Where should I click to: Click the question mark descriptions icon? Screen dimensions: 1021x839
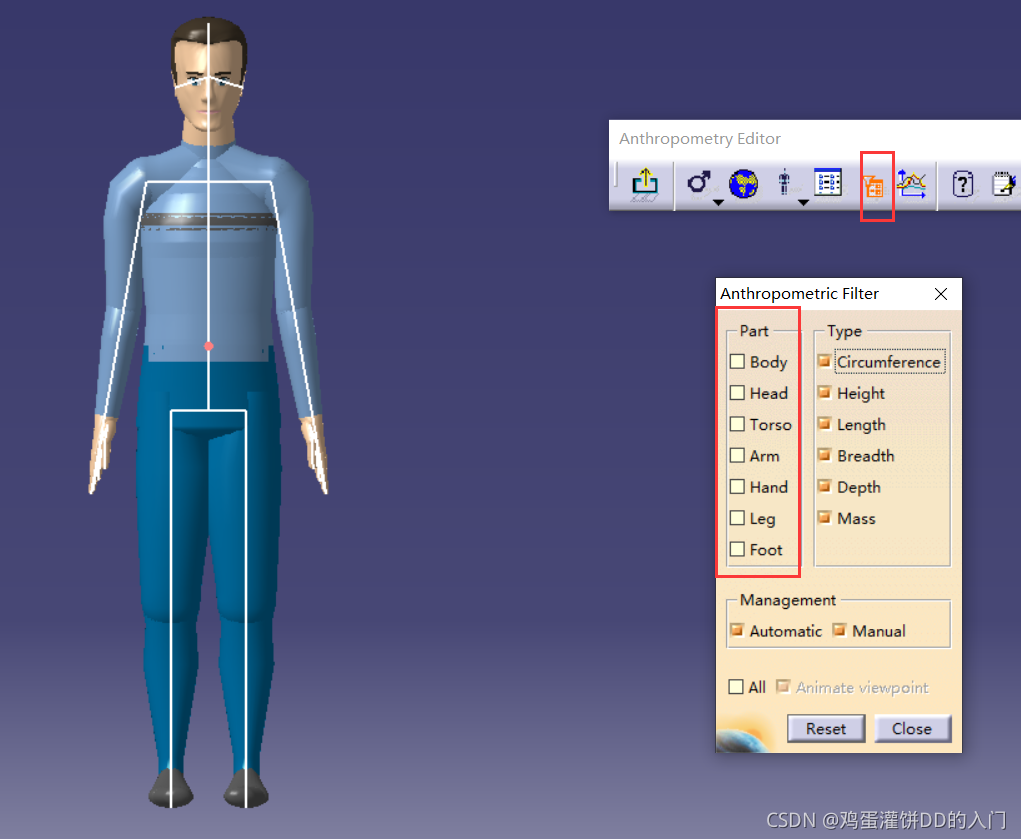coord(962,184)
